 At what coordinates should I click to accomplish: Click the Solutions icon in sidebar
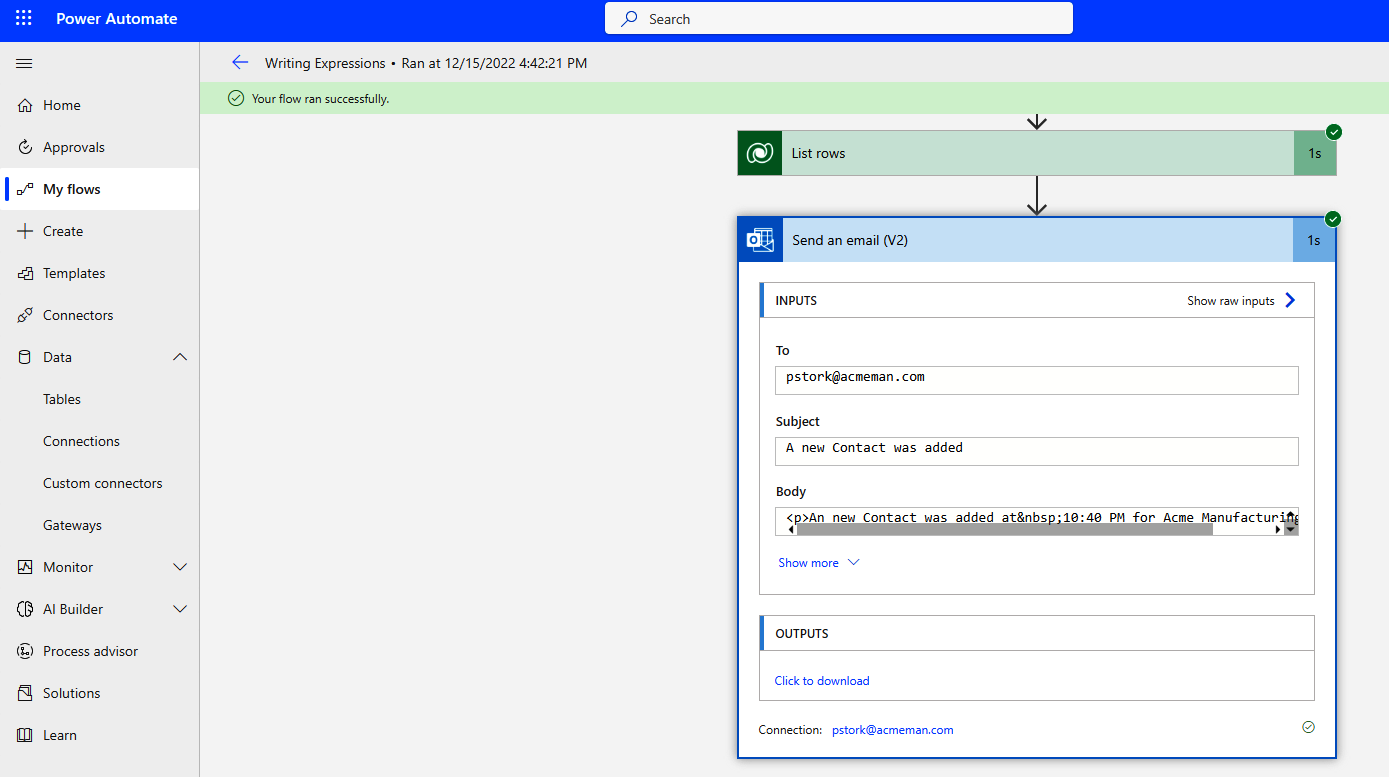click(25, 693)
